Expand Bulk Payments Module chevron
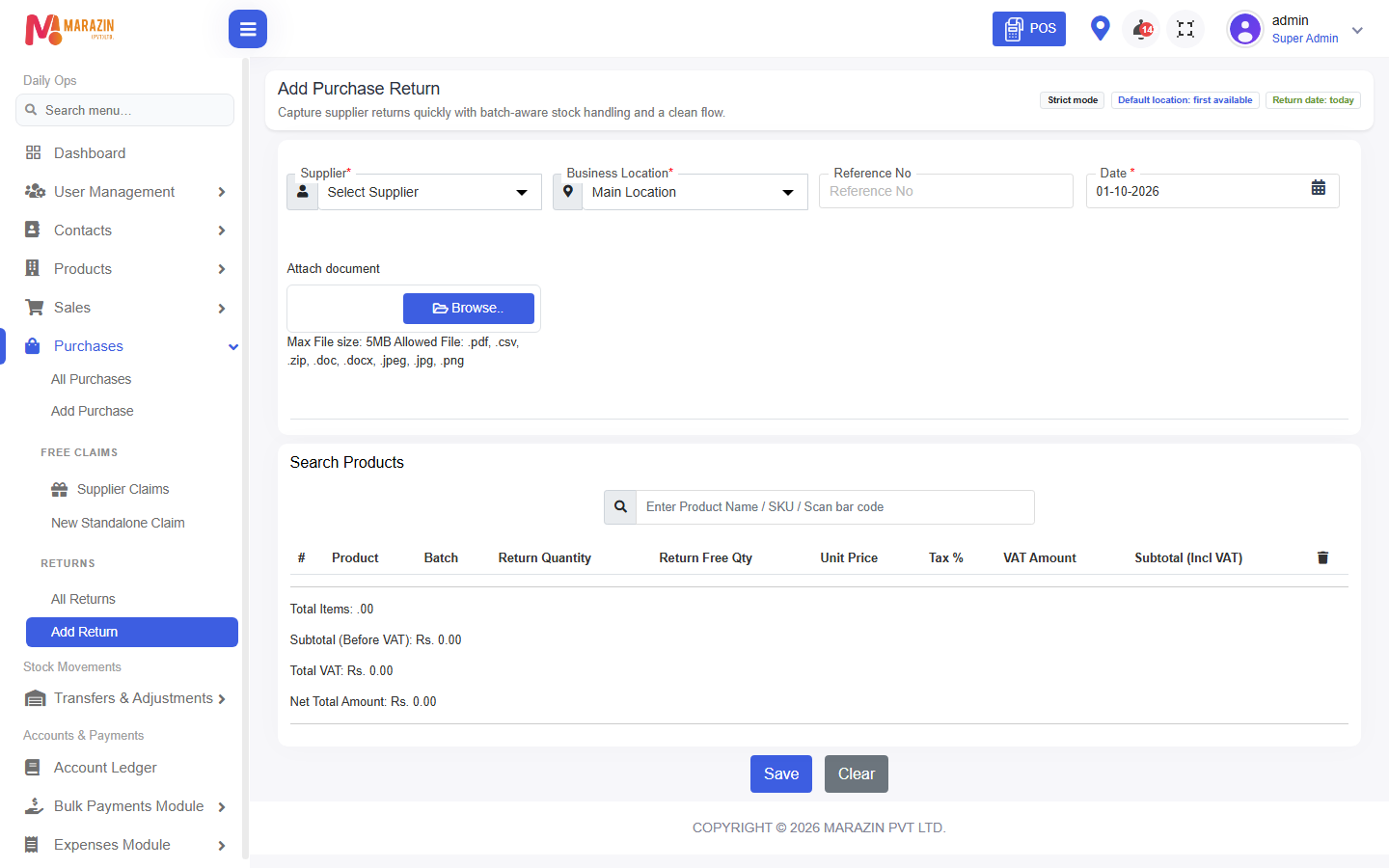This screenshot has height=868, width=1389. coord(222,807)
